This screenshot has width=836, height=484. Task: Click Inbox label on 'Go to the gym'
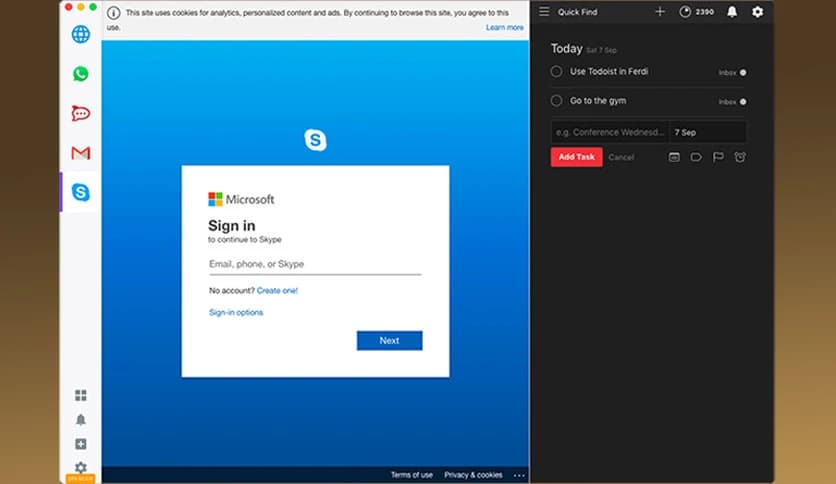[x=727, y=102]
